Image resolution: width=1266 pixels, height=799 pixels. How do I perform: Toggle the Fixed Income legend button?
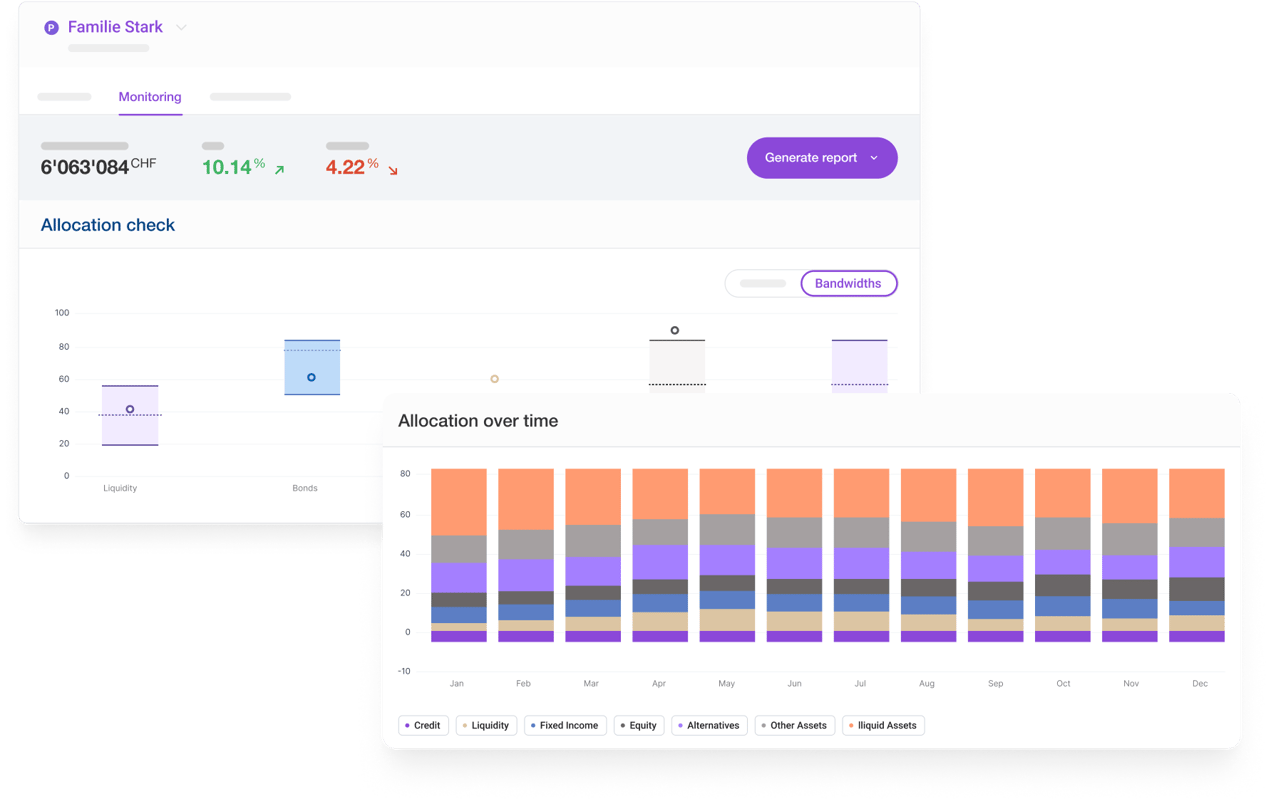click(565, 725)
